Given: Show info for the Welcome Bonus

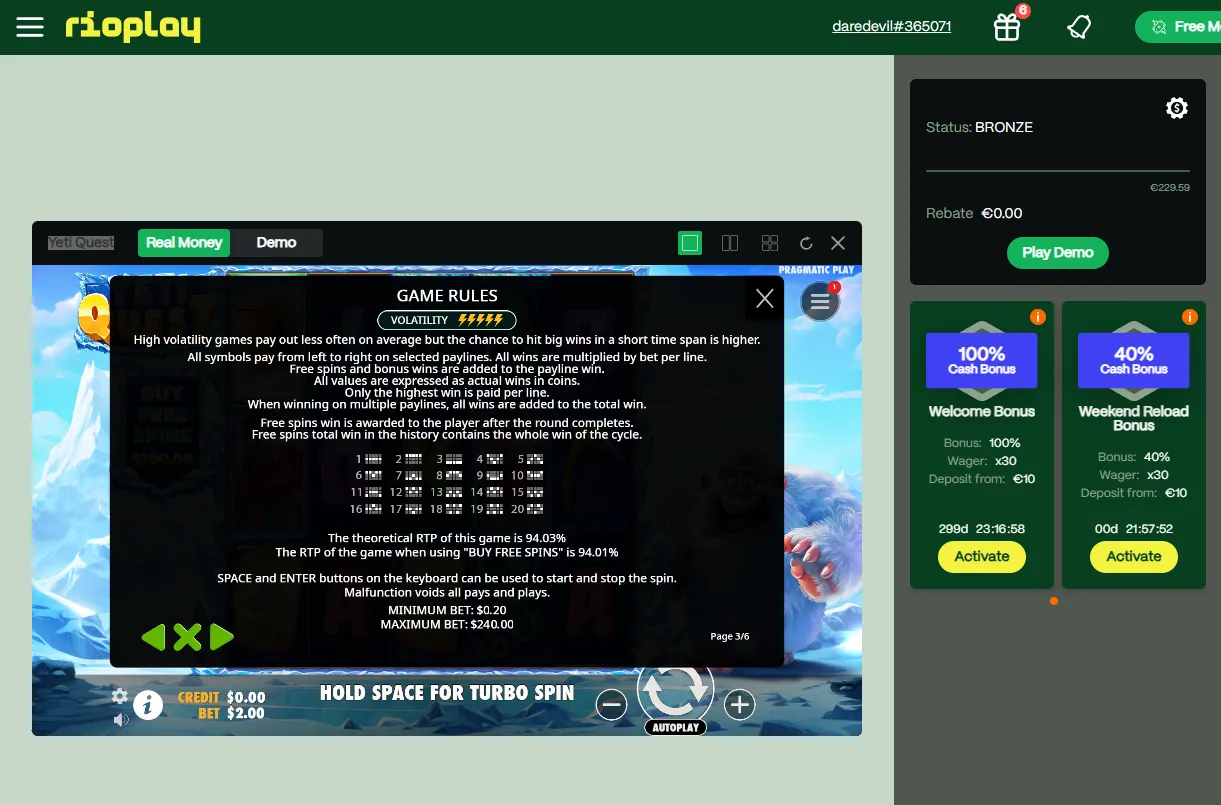Looking at the screenshot, I should click(x=1037, y=317).
